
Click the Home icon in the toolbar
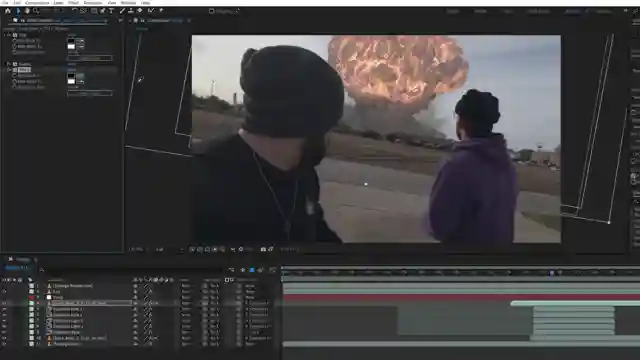[x=8, y=11]
